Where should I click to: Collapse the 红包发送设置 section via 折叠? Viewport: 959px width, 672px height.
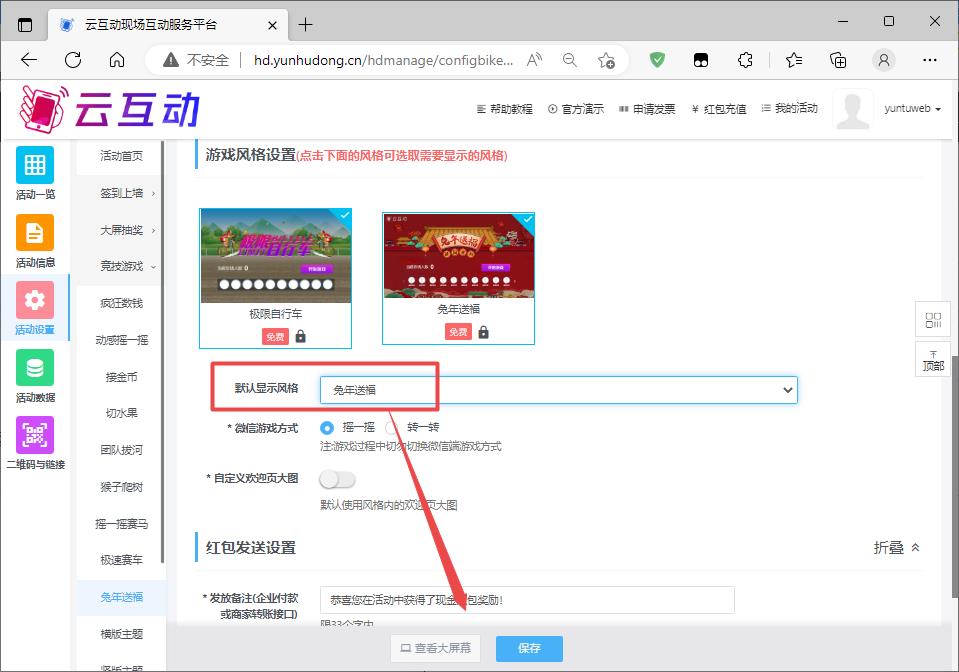[x=896, y=547]
